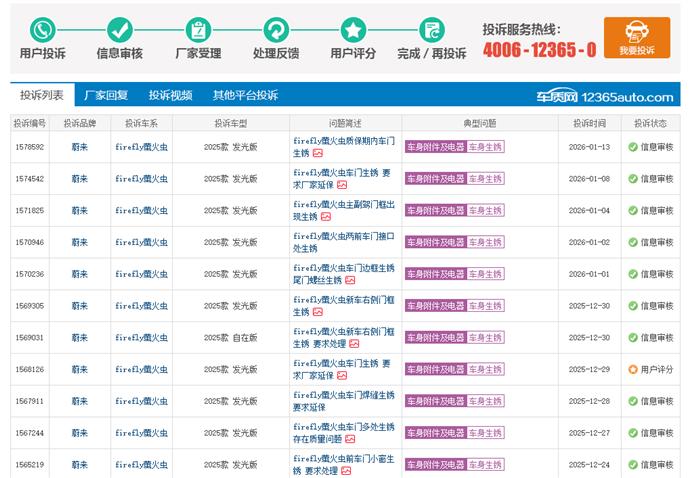700x478 pixels.
Task: Click the 完成/再投诉 step icon
Action: pos(431,29)
